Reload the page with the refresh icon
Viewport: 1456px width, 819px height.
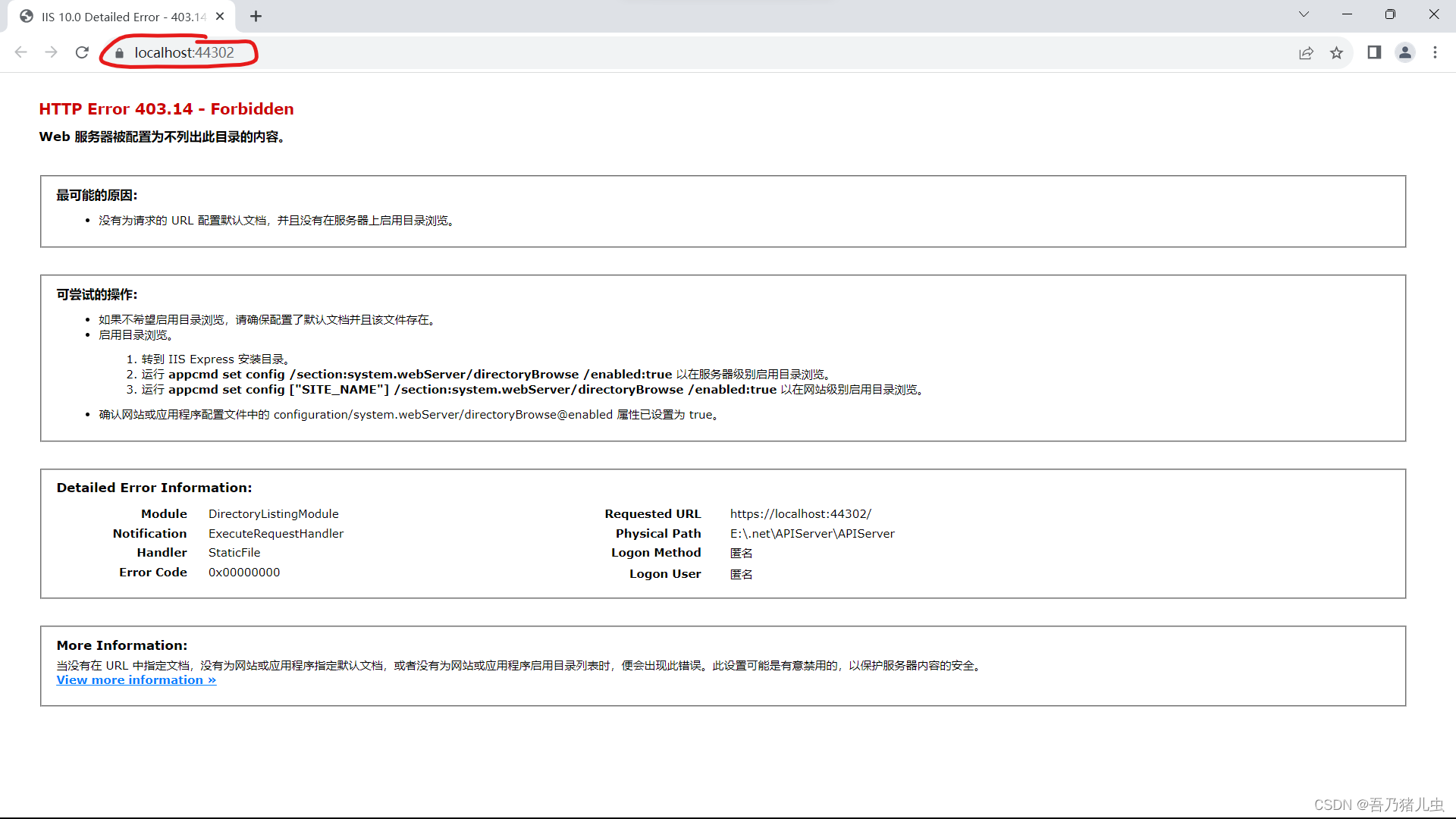[x=82, y=52]
